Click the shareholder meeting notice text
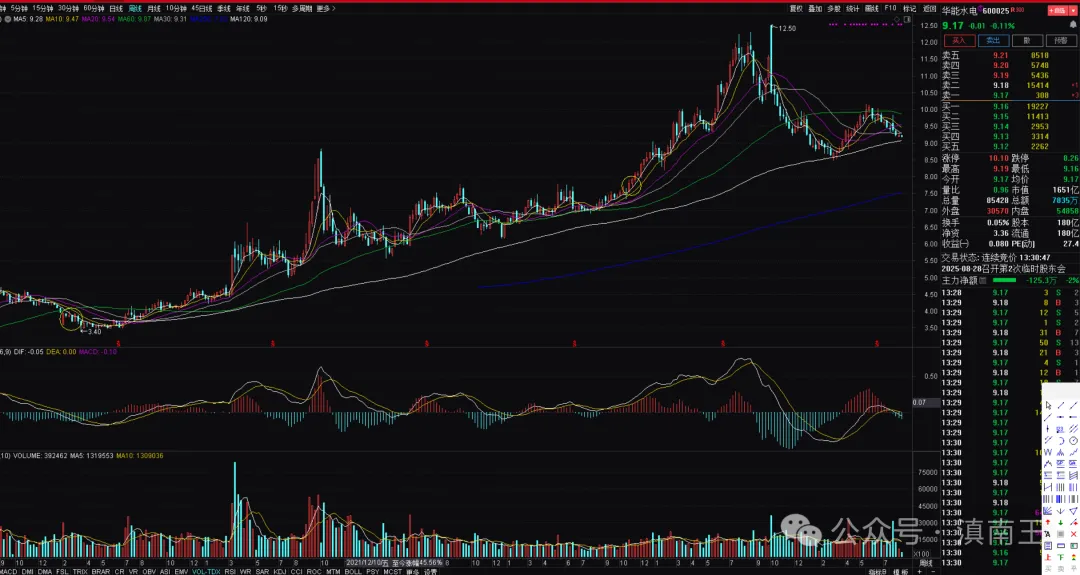1080x575 pixels. point(1004,269)
